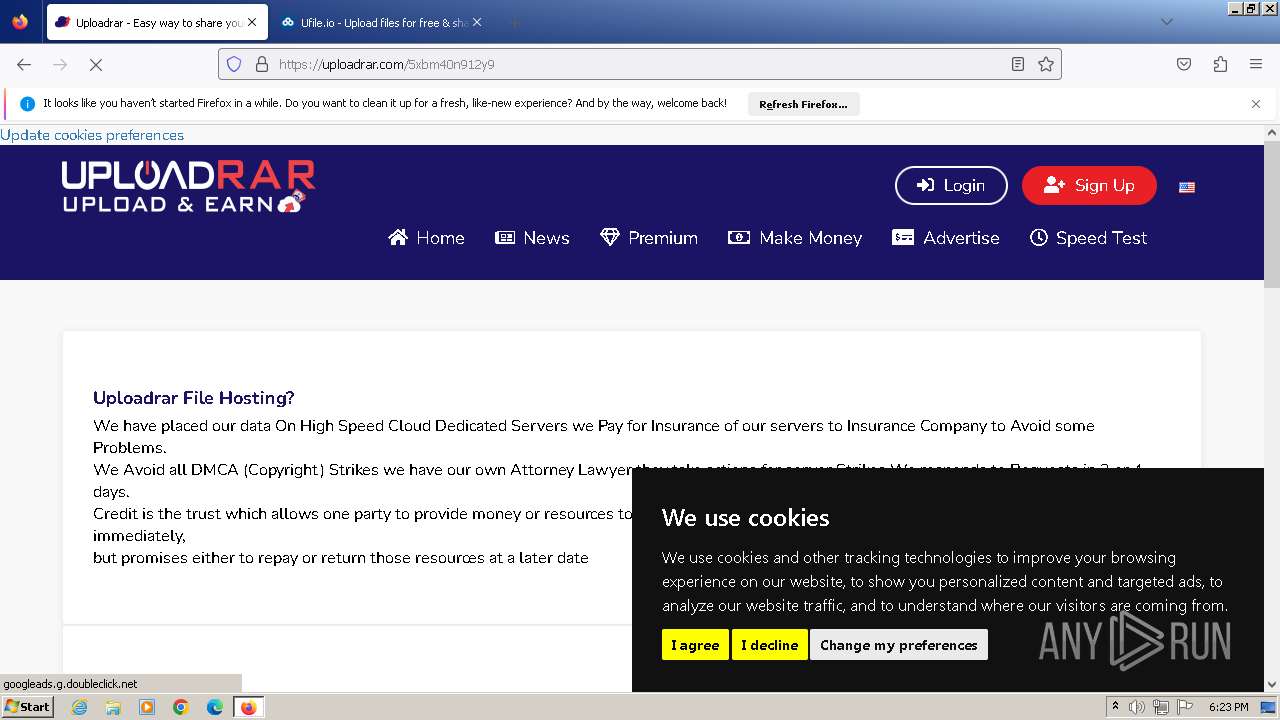Click the 6:23 PM system clock
This screenshot has width=1280, height=720.
[x=1228, y=707]
